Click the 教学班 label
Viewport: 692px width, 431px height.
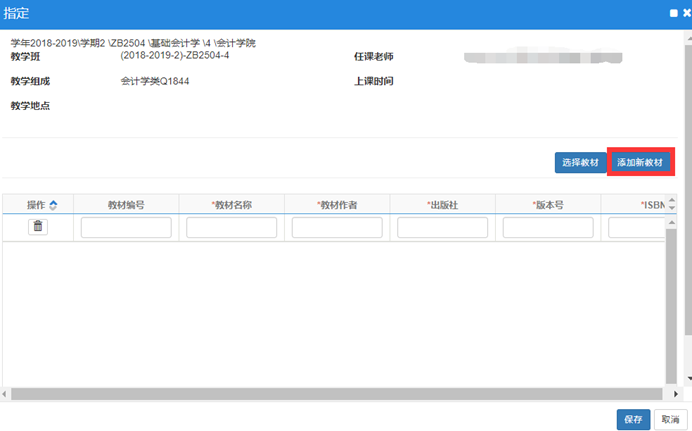[26, 56]
